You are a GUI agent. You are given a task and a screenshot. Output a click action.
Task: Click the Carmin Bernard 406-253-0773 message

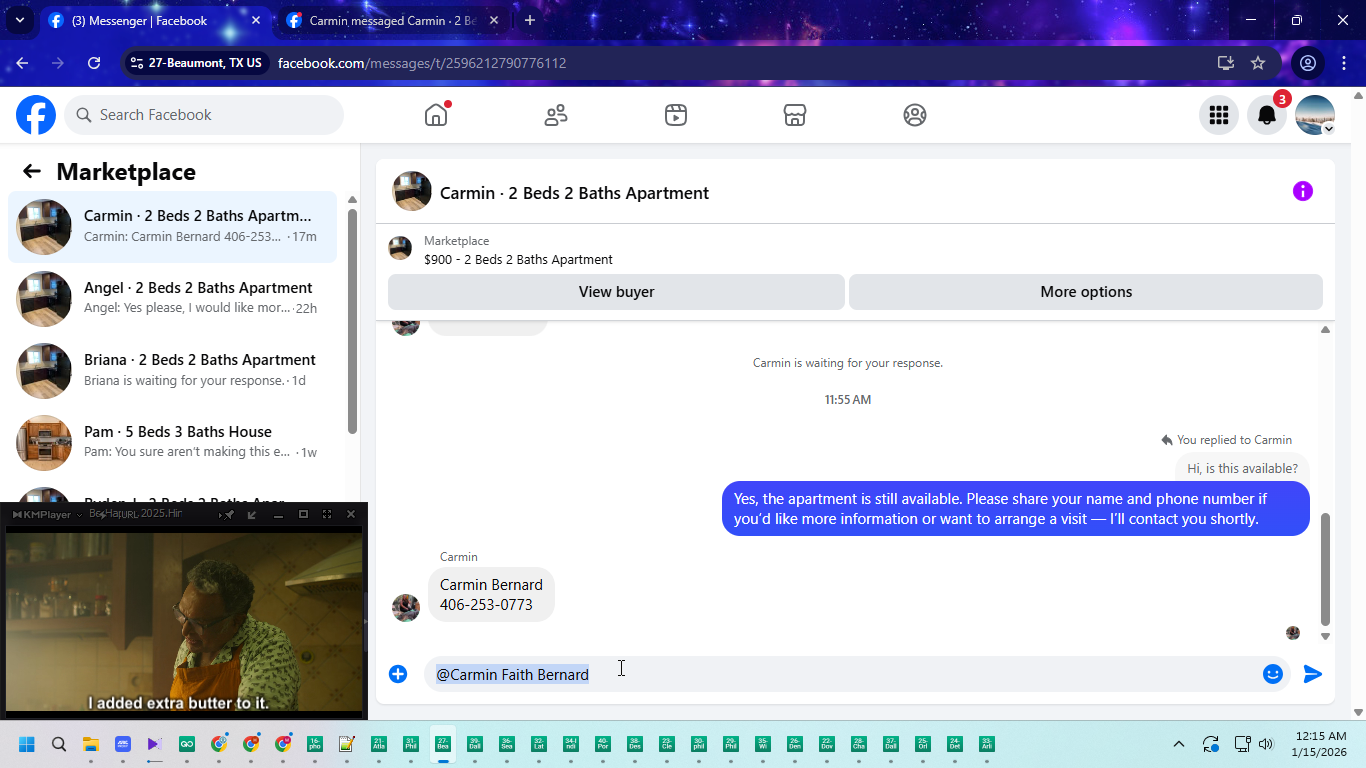(x=491, y=595)
